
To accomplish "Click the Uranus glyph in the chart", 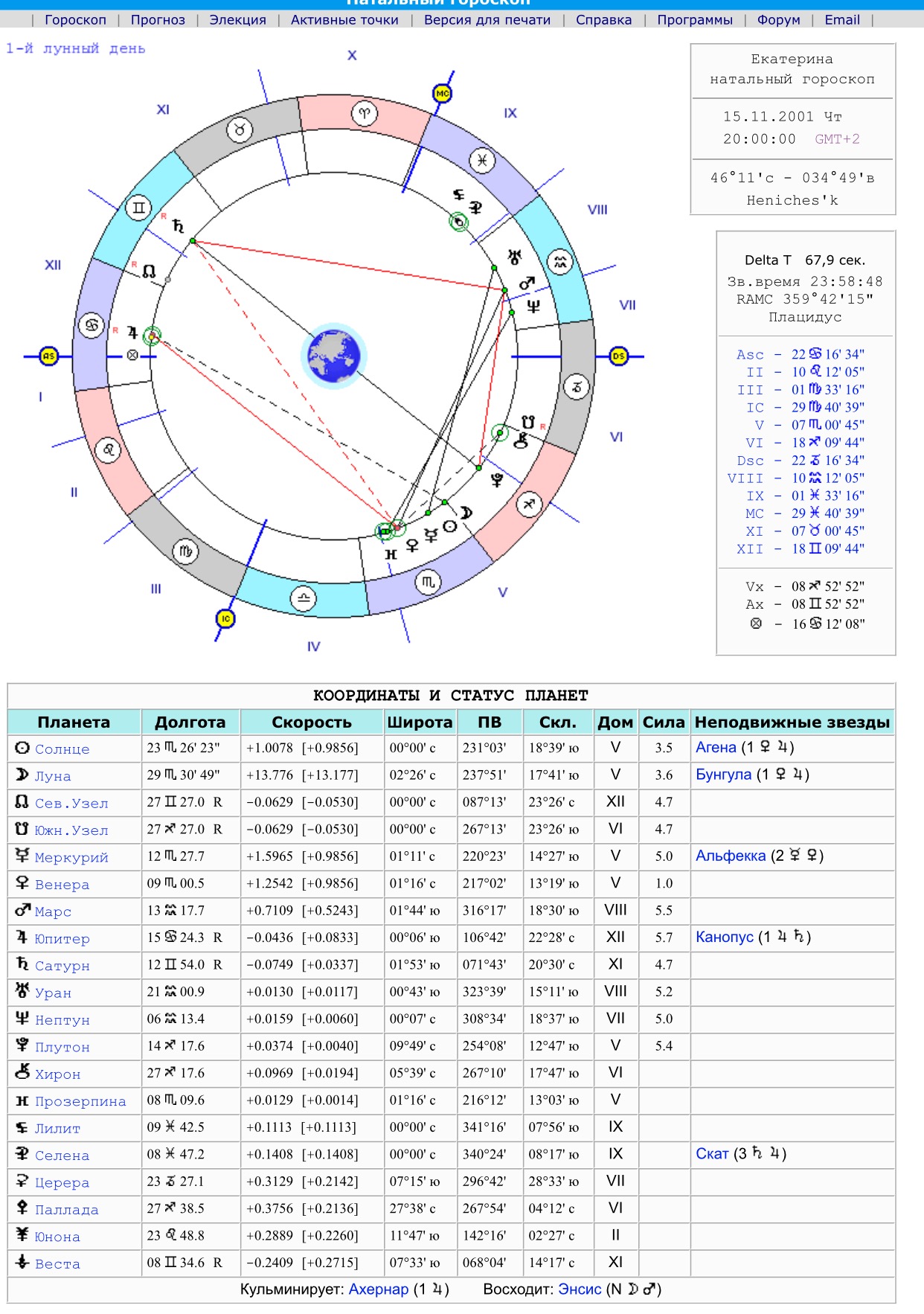I will point(514,257).
